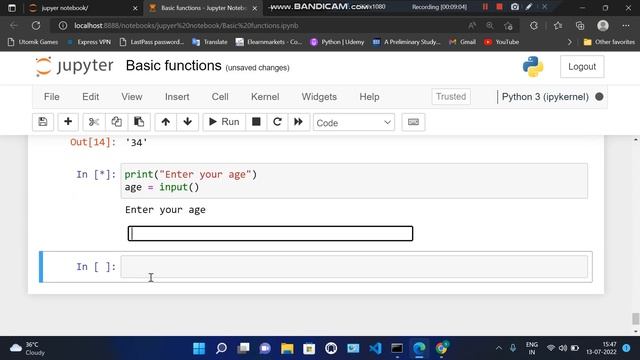640x360 pixels.
Task: Open the Other favorites folder
Action: coord(609,42)
